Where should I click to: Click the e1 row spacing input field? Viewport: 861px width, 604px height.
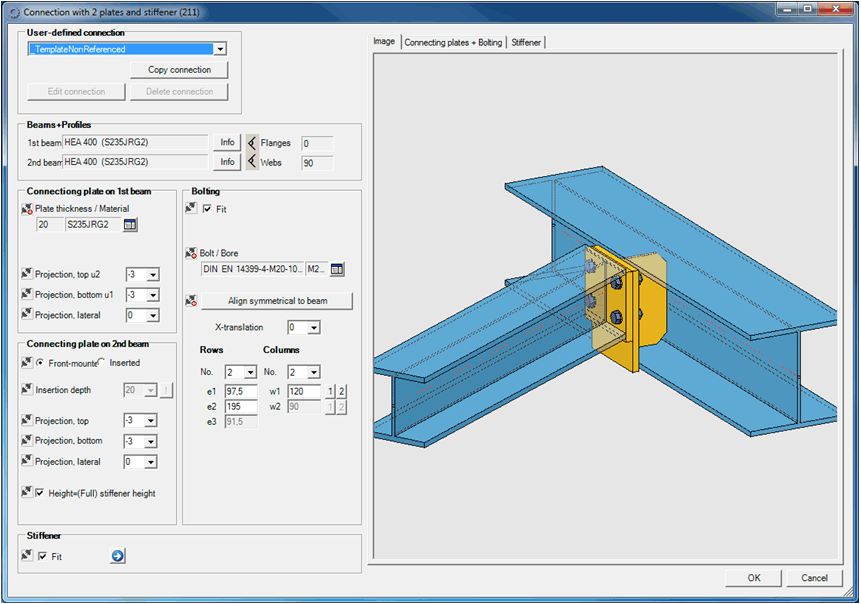pos(241,391)
